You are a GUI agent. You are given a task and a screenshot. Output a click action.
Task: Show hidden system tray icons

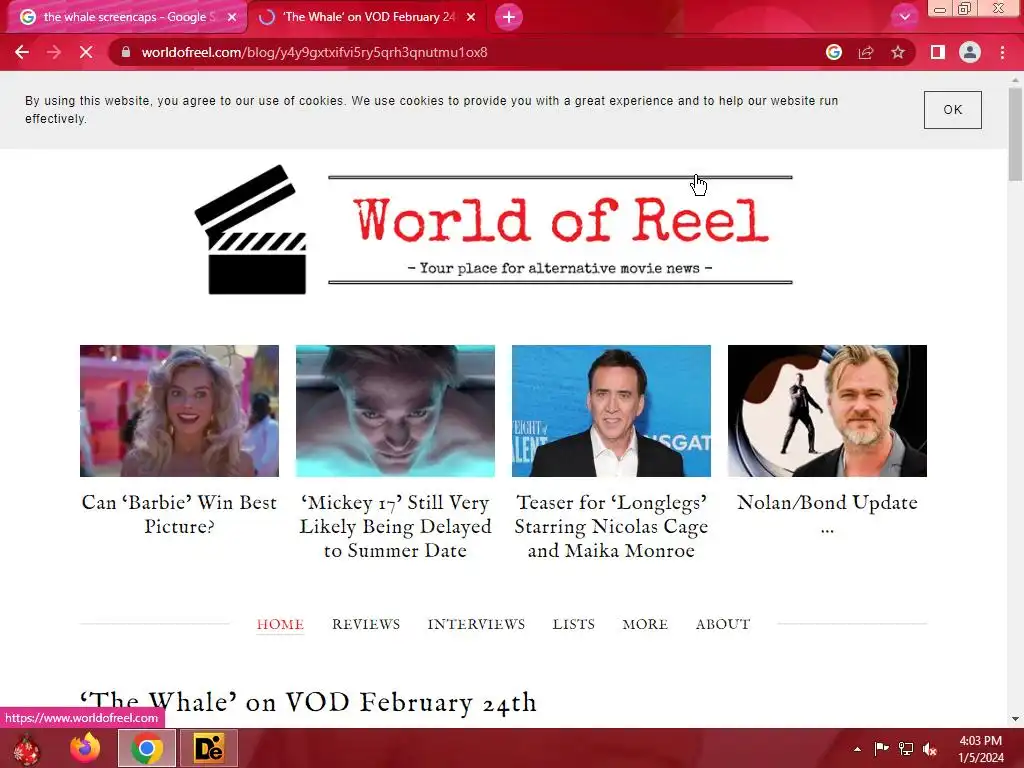tap(857, 749)
